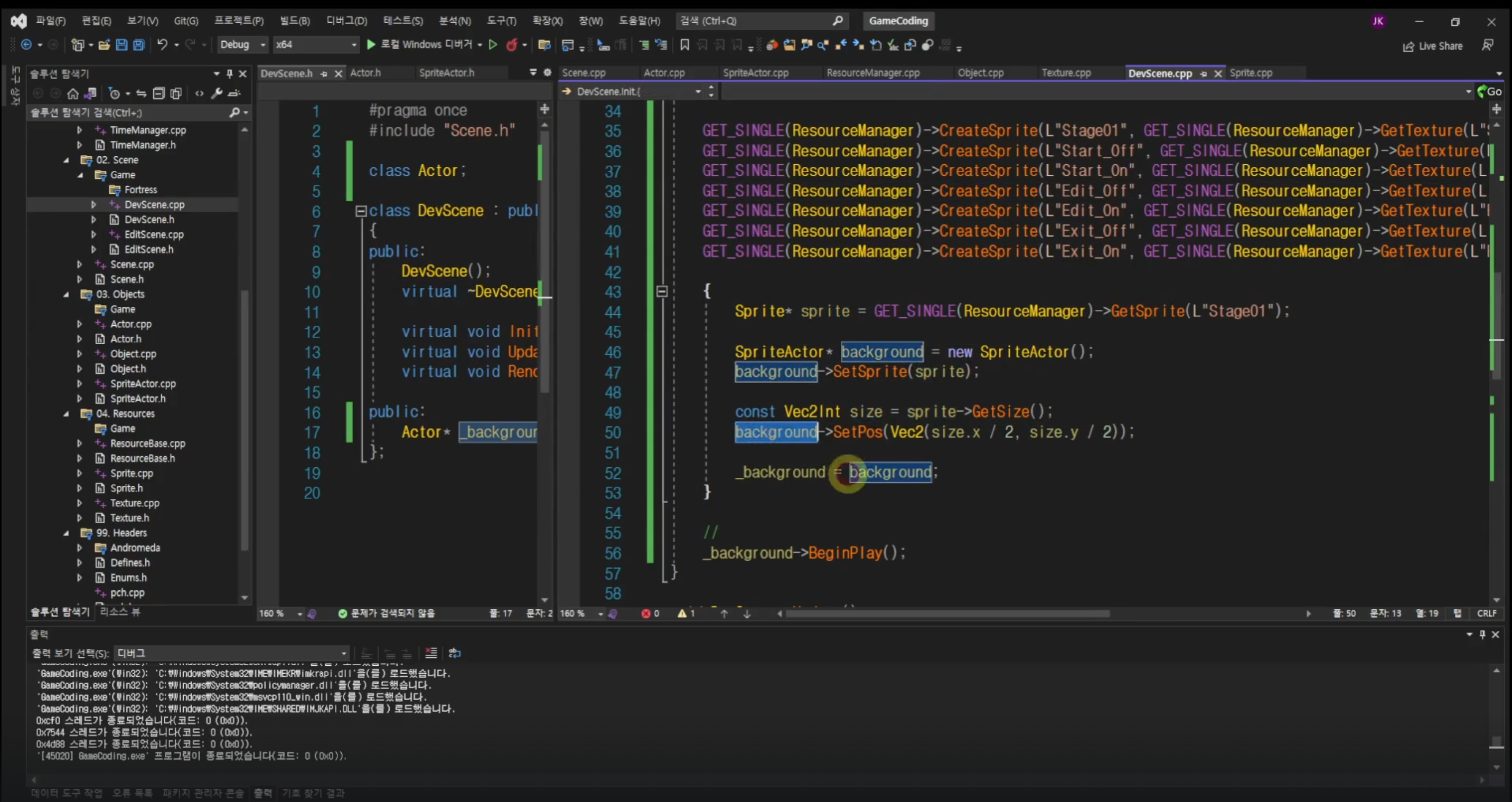This screenshot has width=1512, height=802.
Task: Open the x64 platform dropdown
Action: pos(316,44)
